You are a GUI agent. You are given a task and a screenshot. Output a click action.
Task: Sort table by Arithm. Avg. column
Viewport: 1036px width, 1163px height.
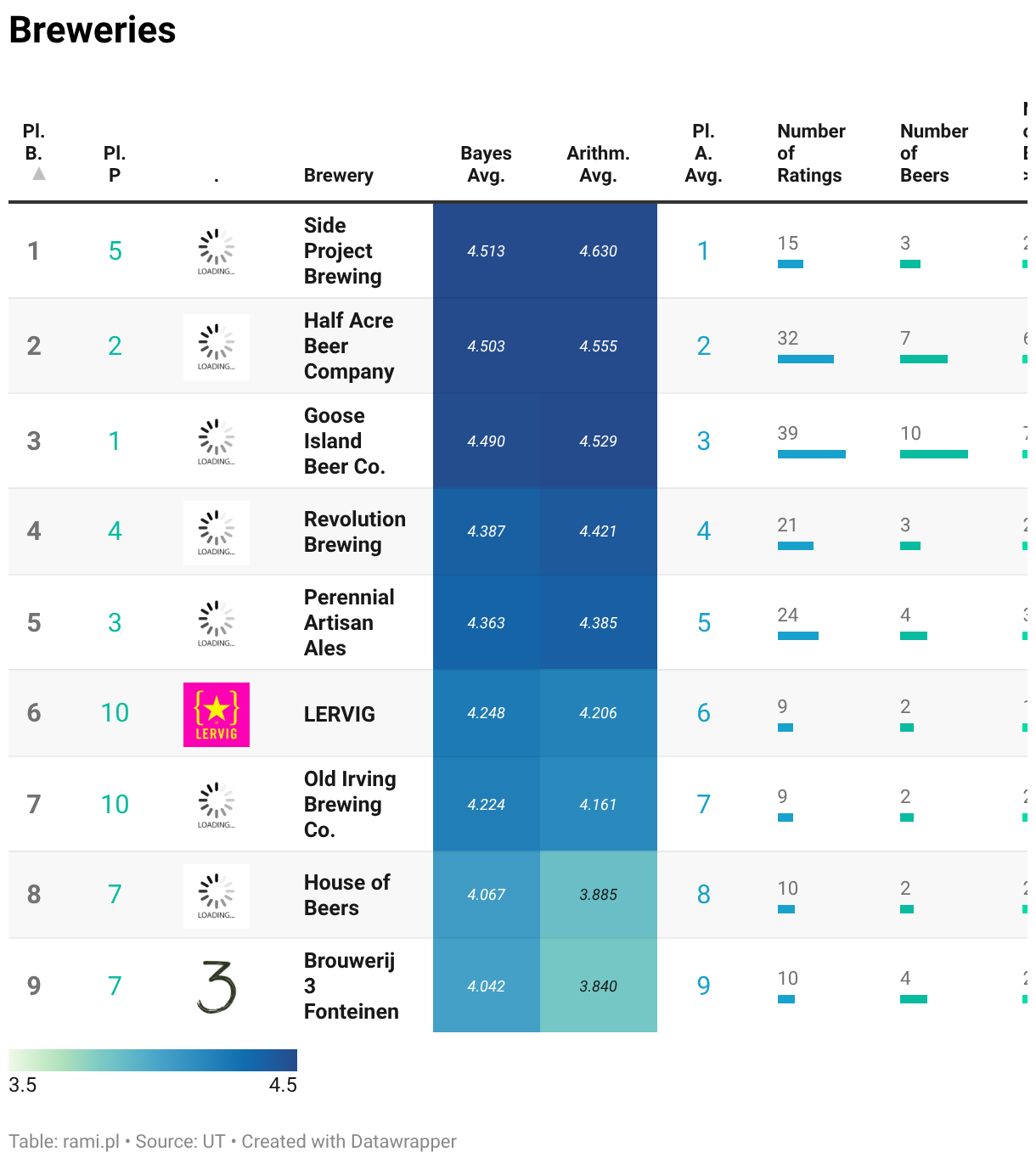[x=598, y=164]
